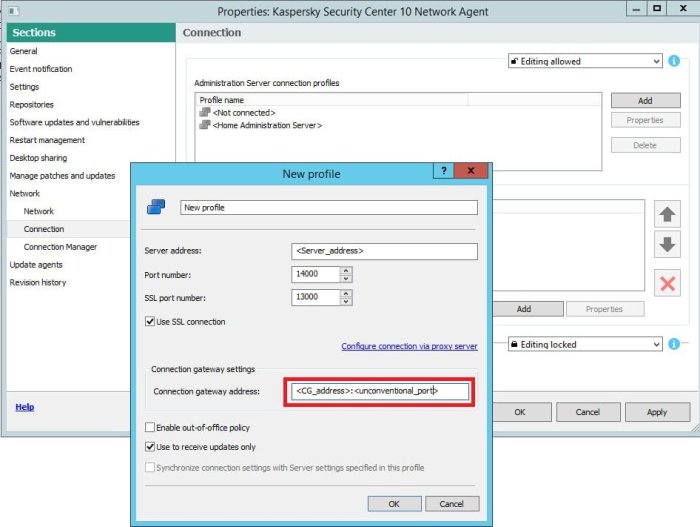Open the Update agents section
This screenshot has width=700, height=527.
(36, 264)
